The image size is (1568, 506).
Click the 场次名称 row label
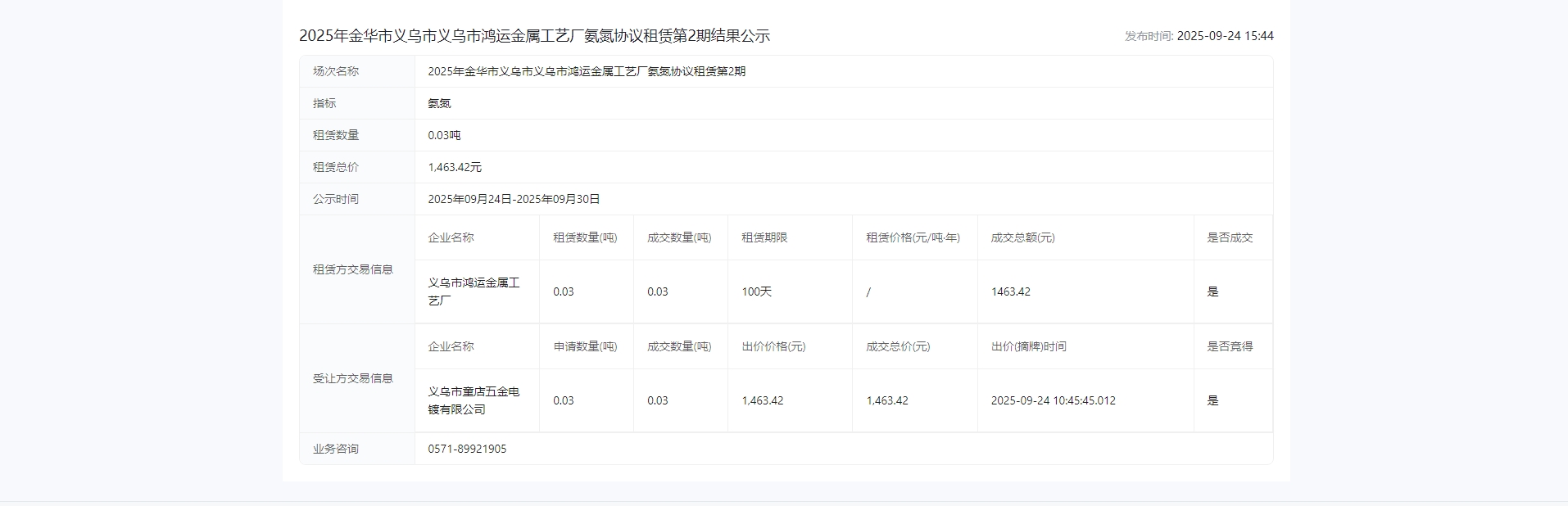coord(336,71)
